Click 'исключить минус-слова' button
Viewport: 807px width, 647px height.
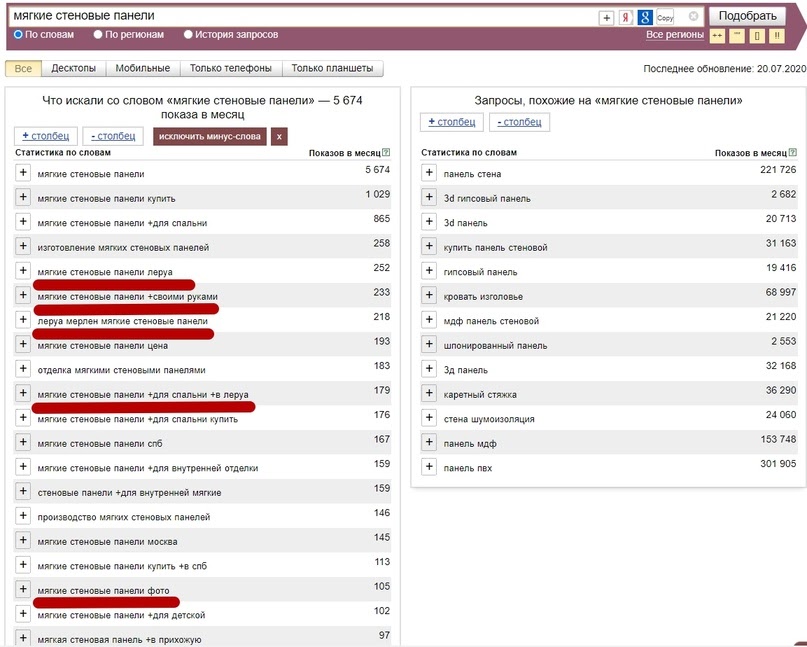[x=209, y=136]
